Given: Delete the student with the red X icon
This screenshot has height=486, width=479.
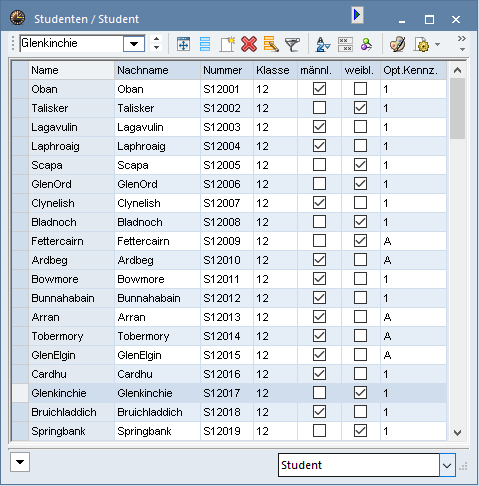Looking at the screenshot, I should [x=249, y=44].
